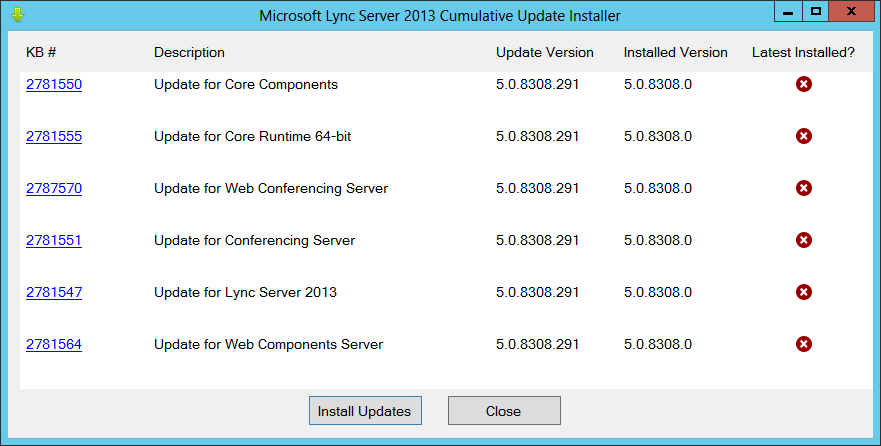The height and width of the screenshot is (446, 881).
Task: Click the installer app icon in title bar
Action: click(x=18, y=15)
